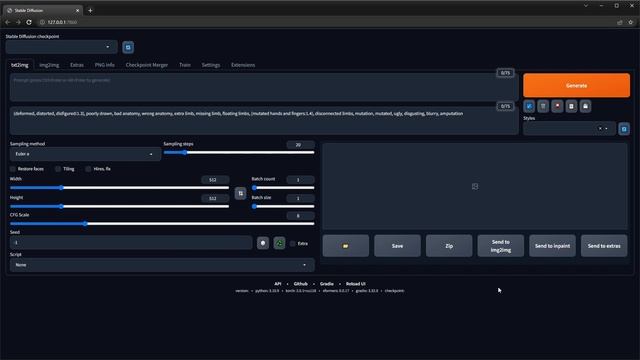Click into the Seed input field
Screen dimensions: 640x360
131,243
